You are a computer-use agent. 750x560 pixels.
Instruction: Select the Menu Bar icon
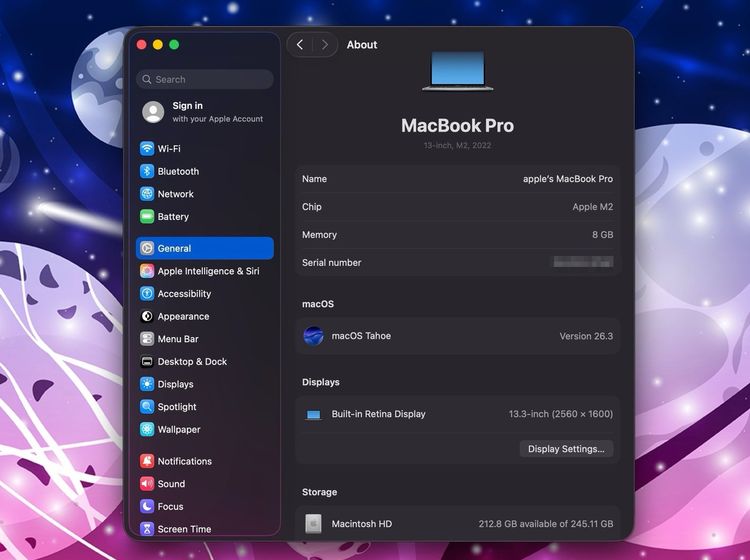147,339
